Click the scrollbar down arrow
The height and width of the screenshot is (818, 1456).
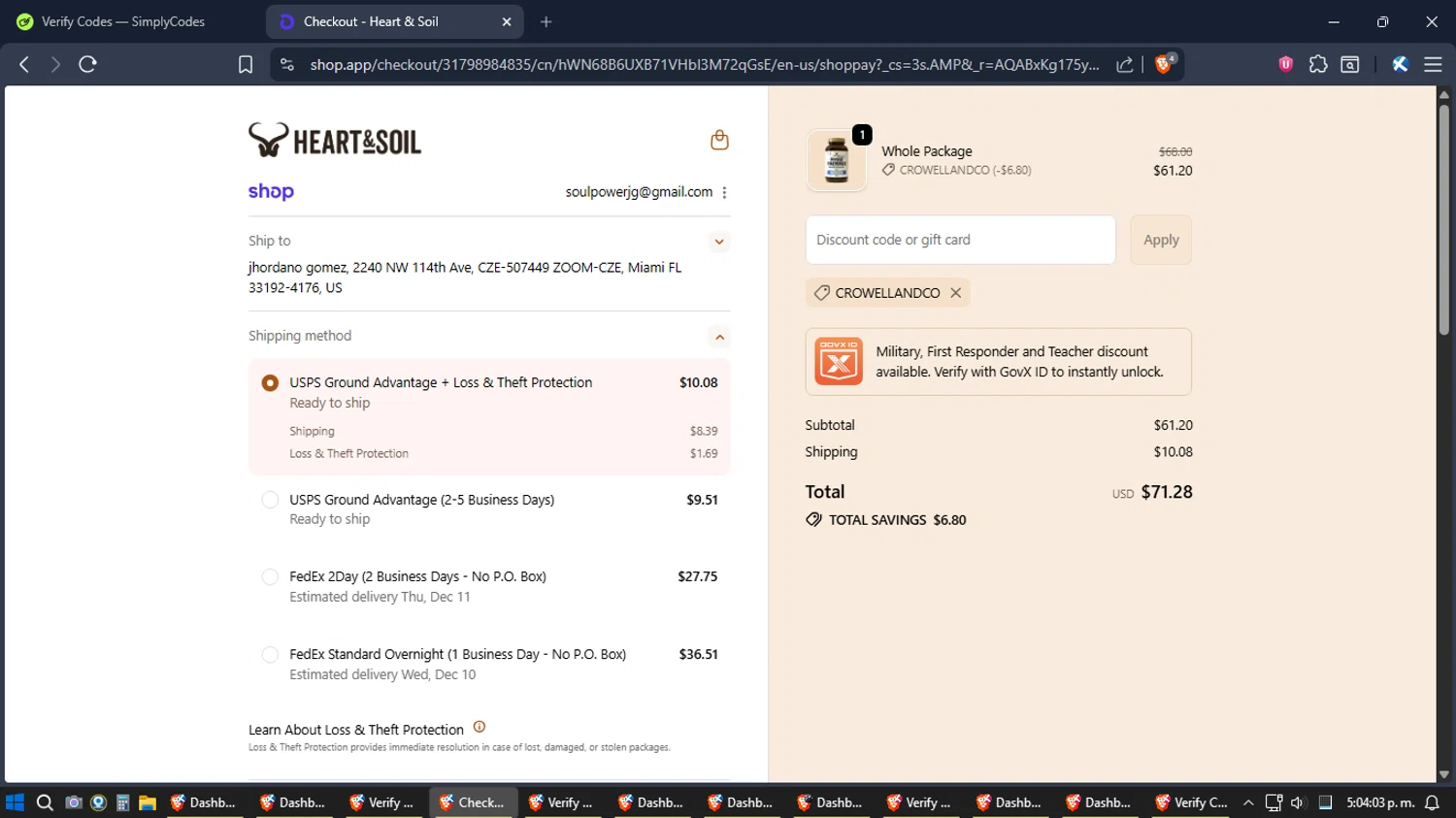[1443, 774]
